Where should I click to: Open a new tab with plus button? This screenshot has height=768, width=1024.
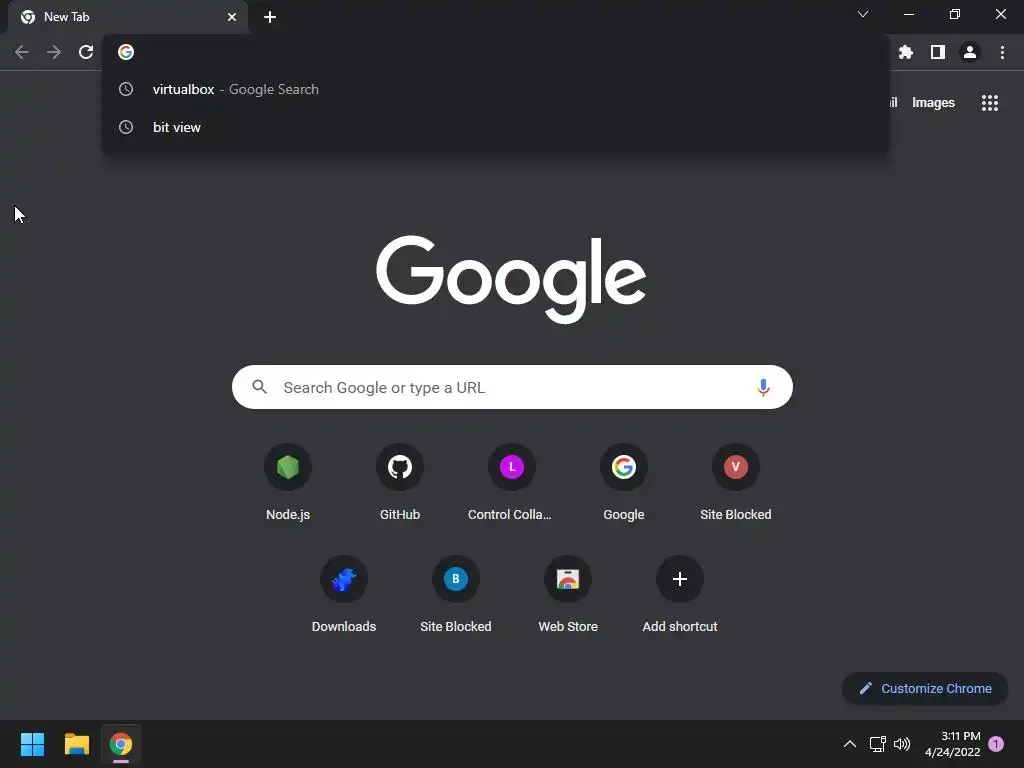pyautogui.click(x=270, y=17)
